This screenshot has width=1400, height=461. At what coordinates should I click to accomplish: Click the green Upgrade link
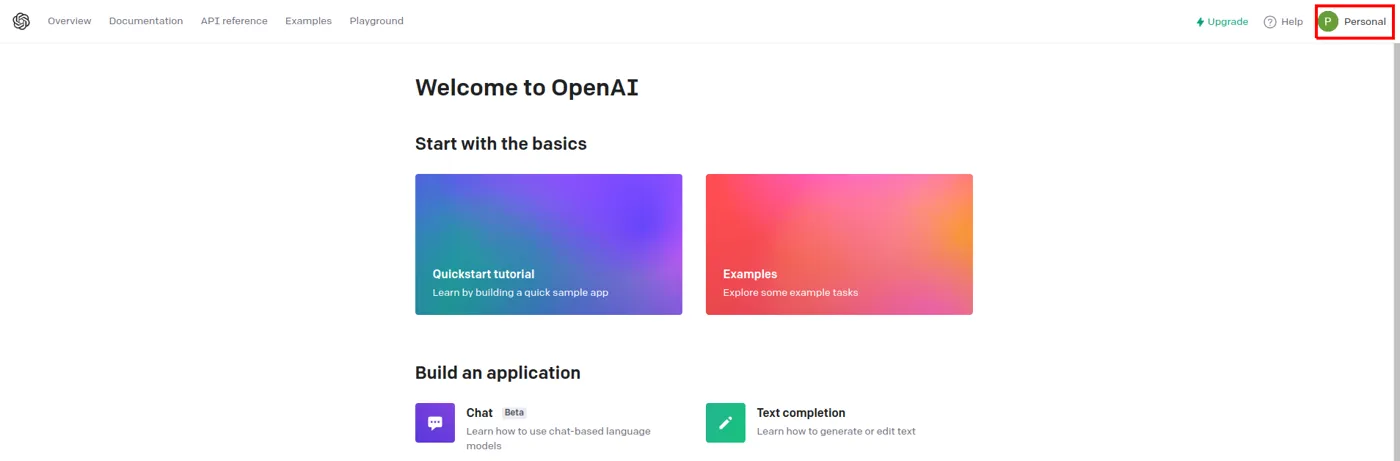(1222, 22)
